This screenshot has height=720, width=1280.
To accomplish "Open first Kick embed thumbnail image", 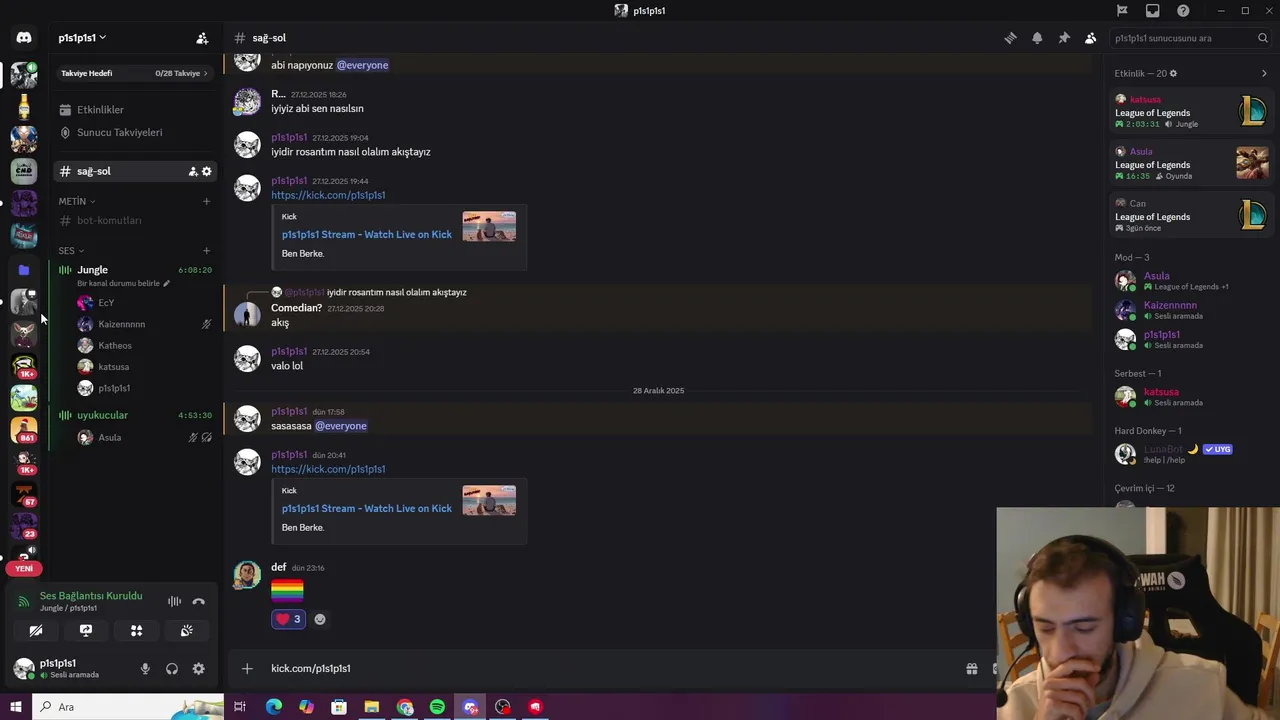I will click(489, 226).
